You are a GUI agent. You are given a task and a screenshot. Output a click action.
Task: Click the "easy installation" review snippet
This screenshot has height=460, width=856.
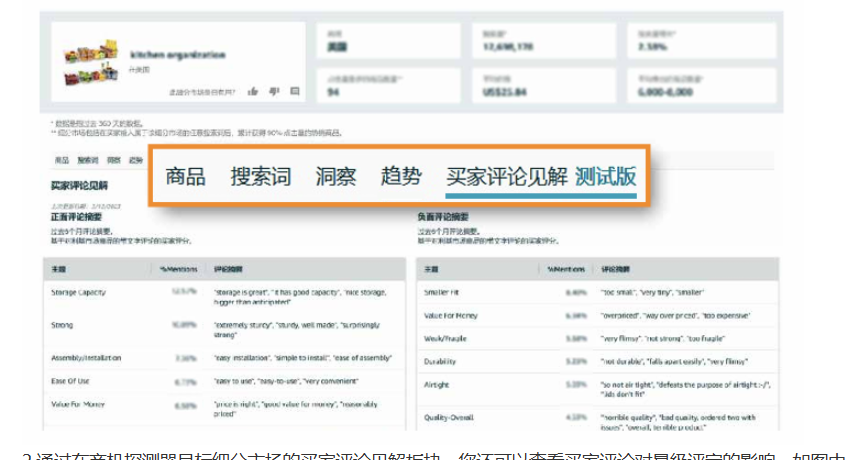(242, 358)
